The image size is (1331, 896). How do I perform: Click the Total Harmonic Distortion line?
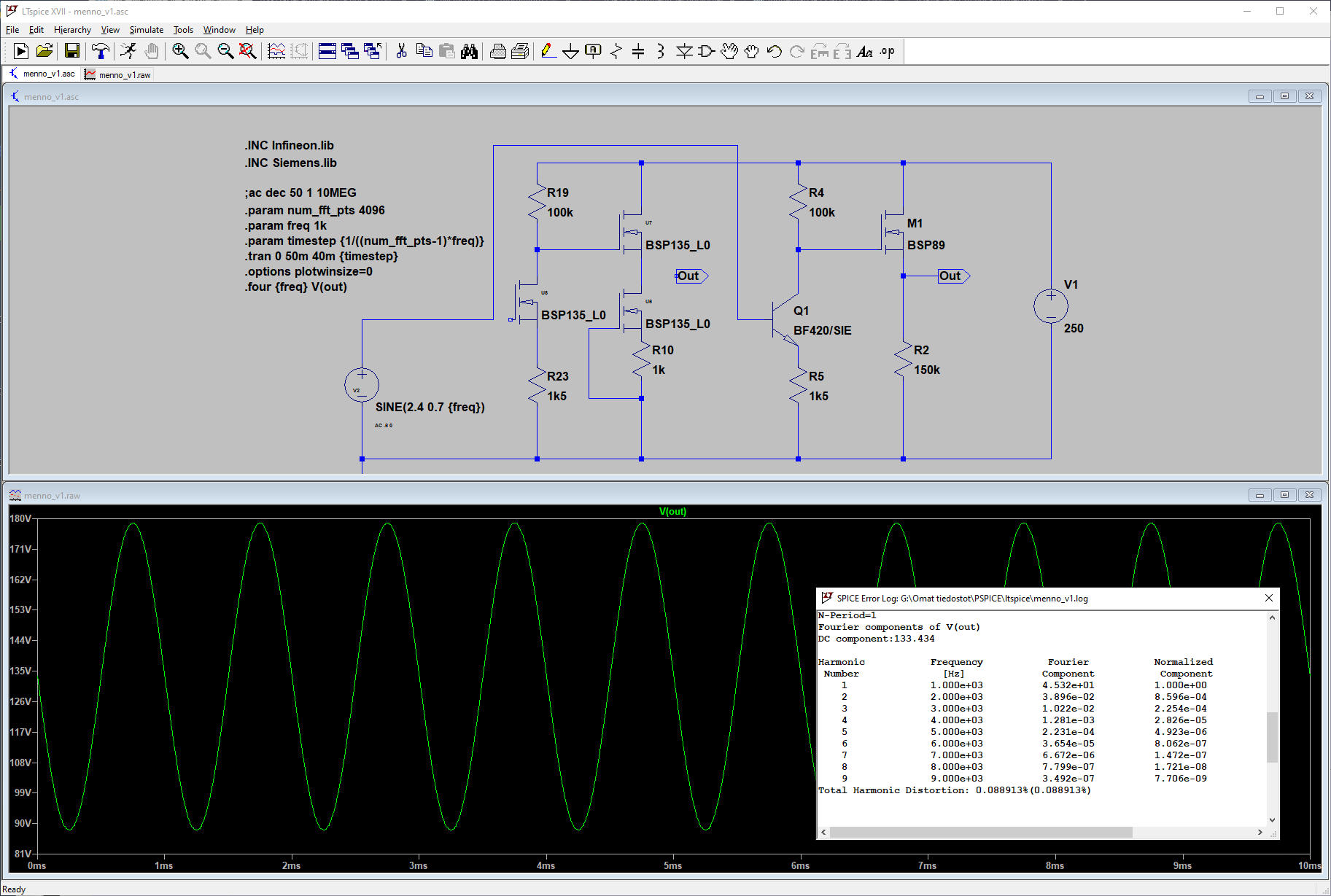(x=954, y=790)
